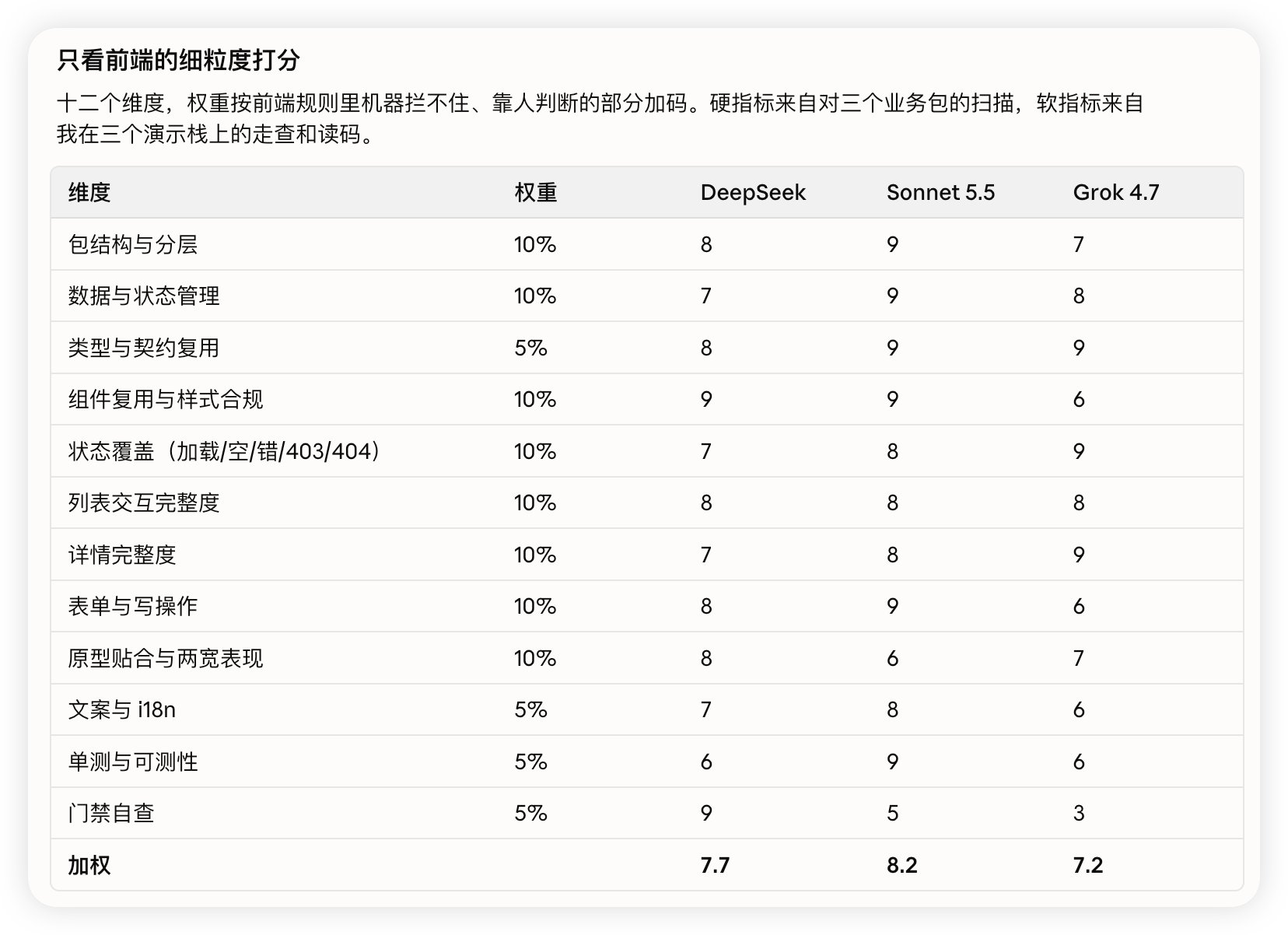Click the row label 文案与 i18n

tap(122, 709)
